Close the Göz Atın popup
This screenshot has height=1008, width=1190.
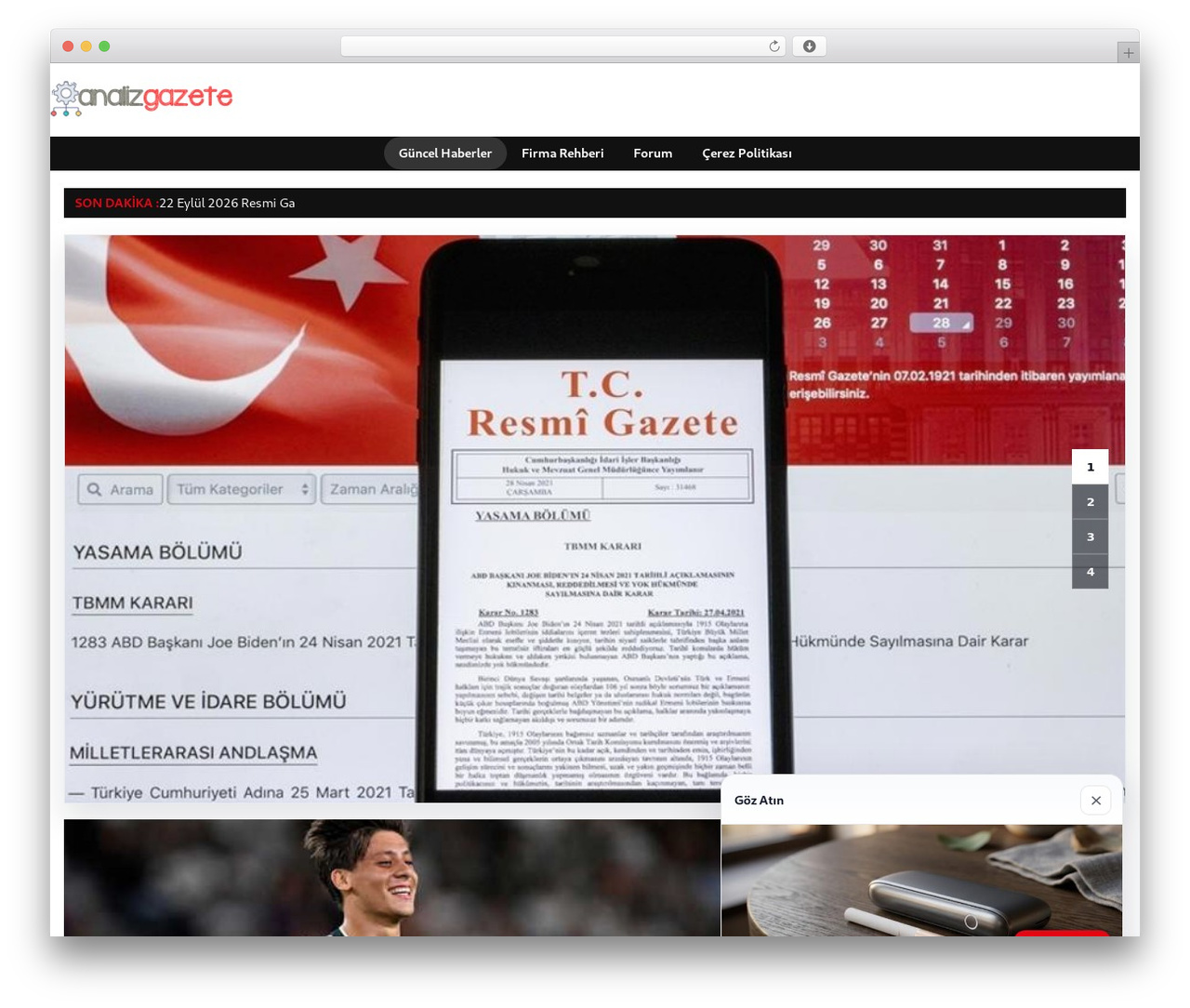click(x=1095, y=800)
